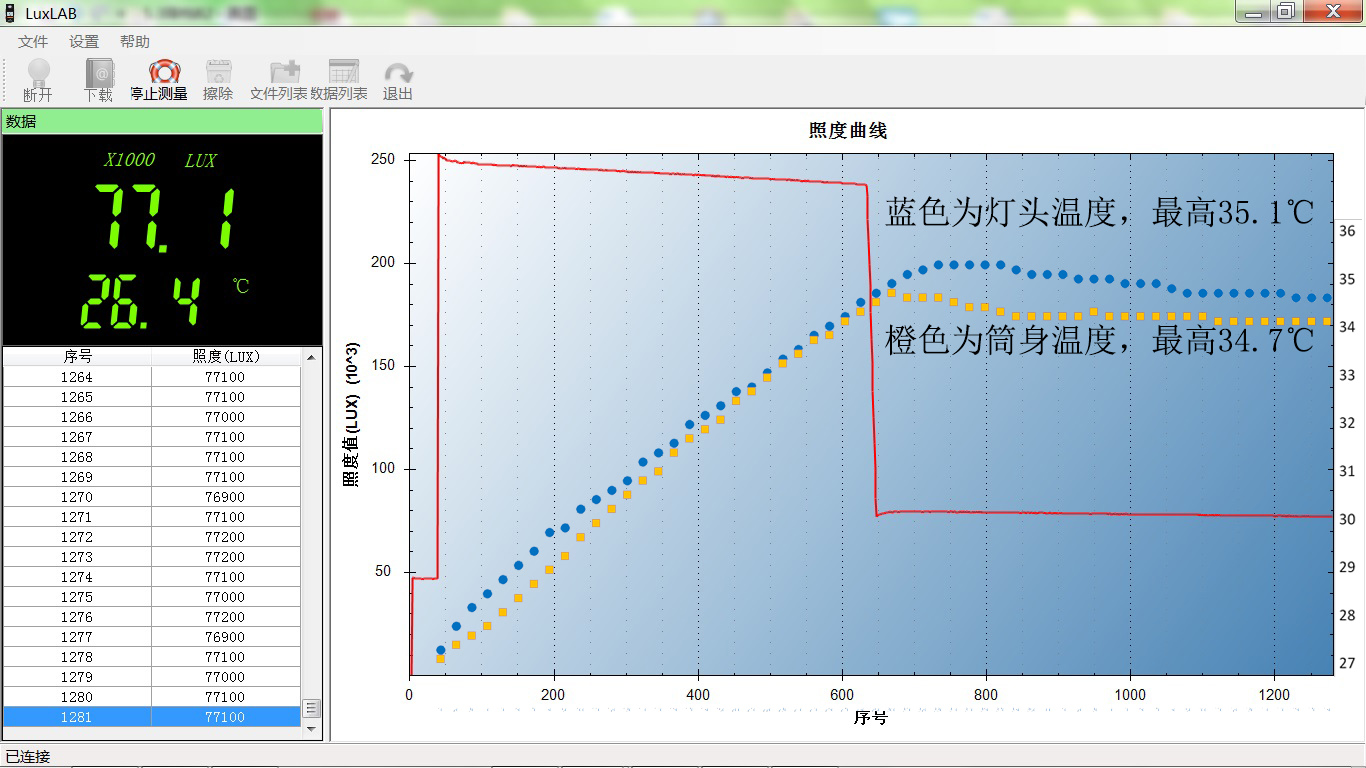Open the 帮助 menu
The width and height of the screenshot is (1366, 768).
135,42
